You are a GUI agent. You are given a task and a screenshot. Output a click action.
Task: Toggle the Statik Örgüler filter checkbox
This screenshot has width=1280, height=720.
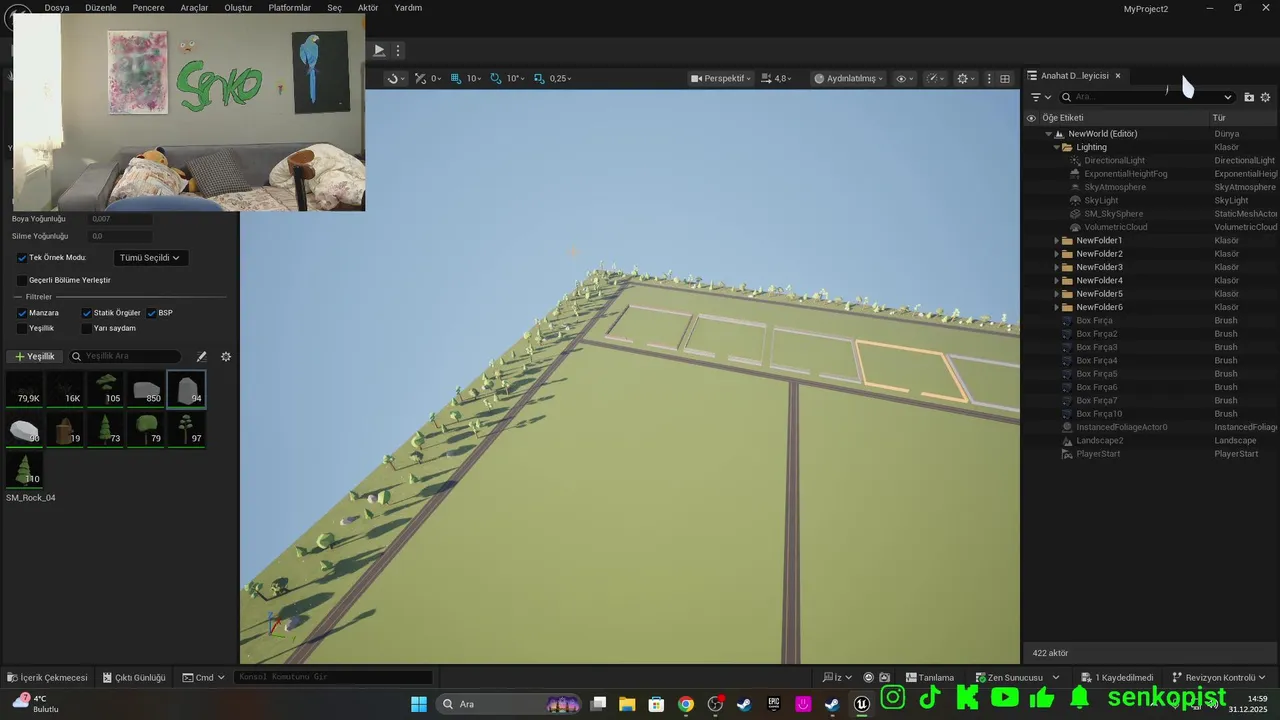pyautogui.click(x=87, y=313)
